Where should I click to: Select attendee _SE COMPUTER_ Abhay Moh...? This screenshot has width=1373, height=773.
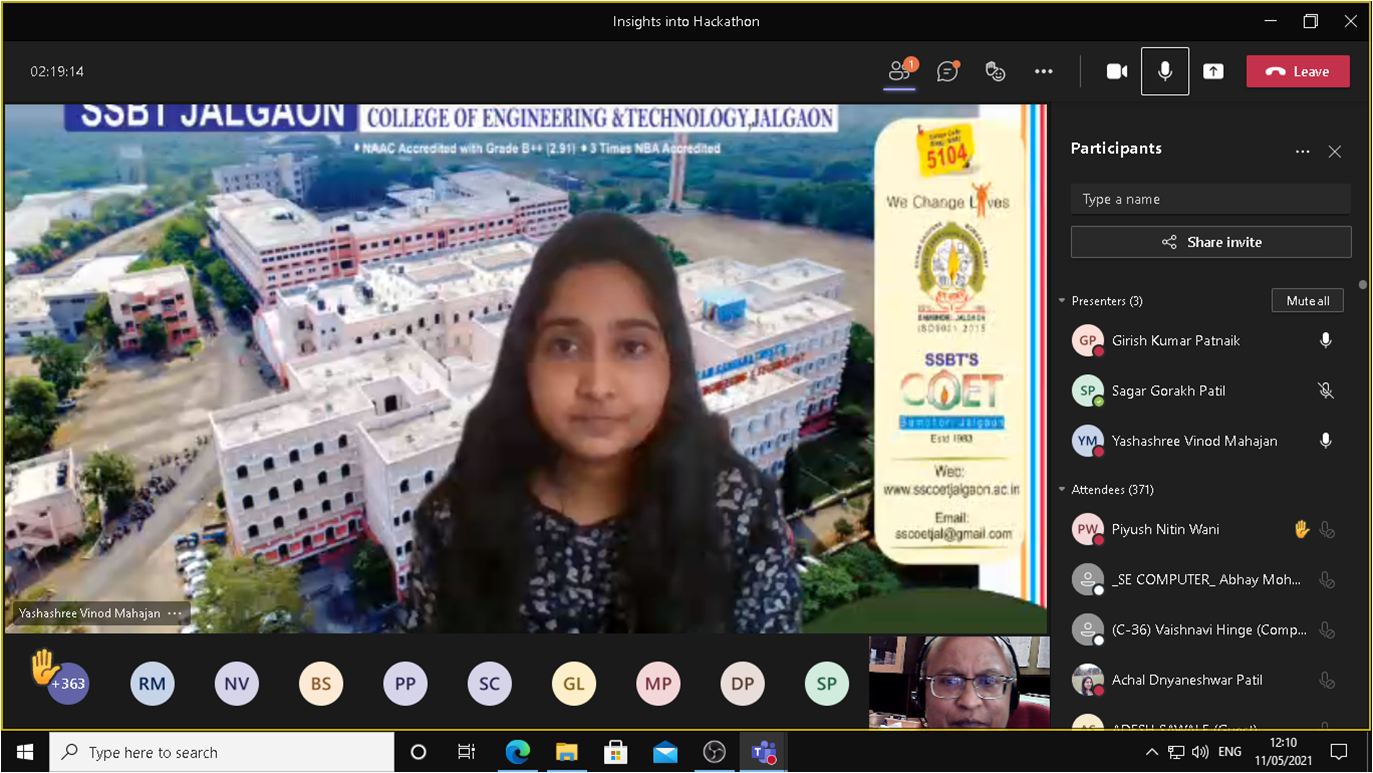[1206, 580]
